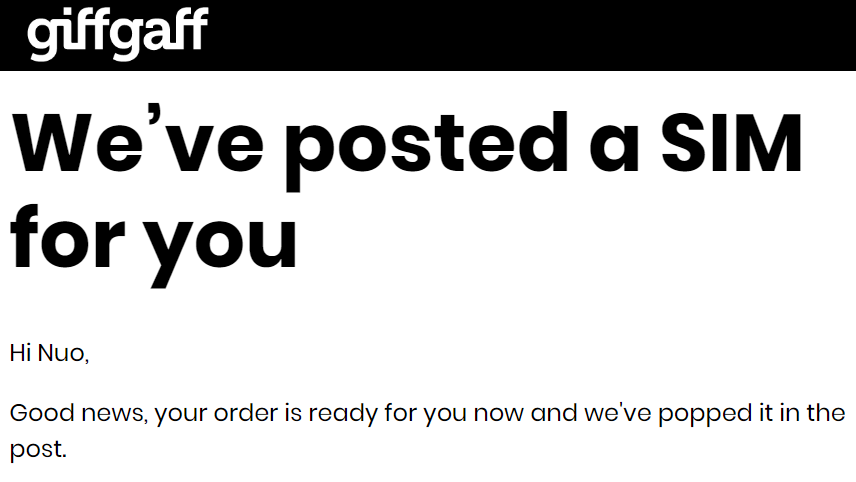
Task: Click the black header bar beside the logo
Action: point(530,35)
